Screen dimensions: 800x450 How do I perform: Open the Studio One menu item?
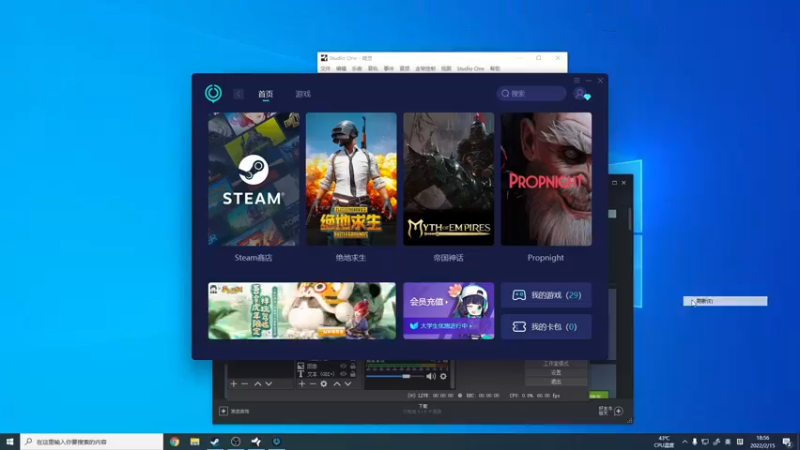[470, 68]
